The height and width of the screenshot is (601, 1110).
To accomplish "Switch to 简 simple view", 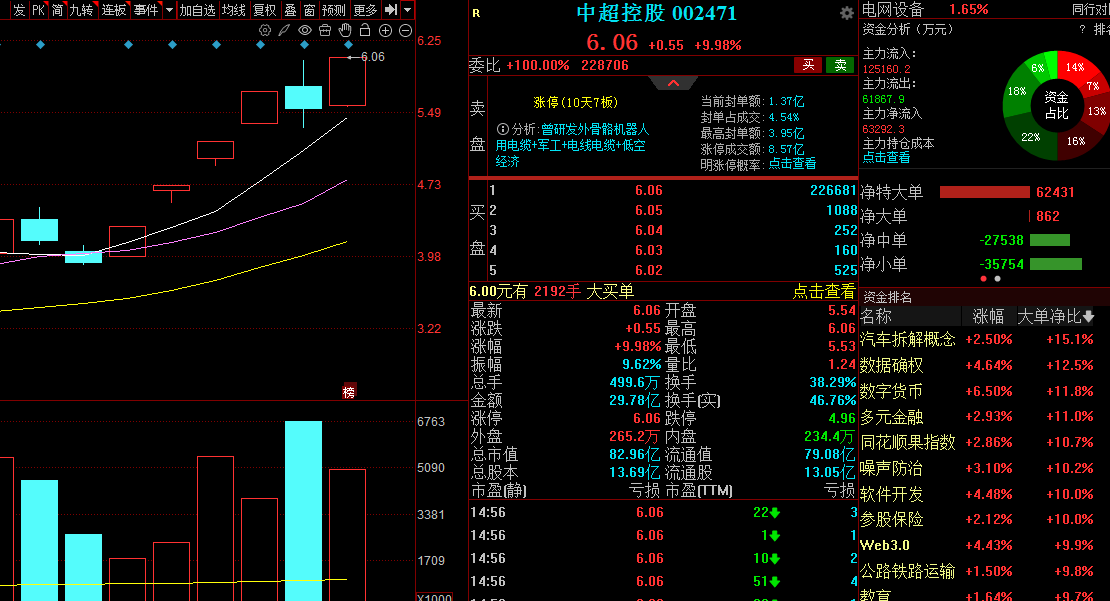I will click(57, 10).
